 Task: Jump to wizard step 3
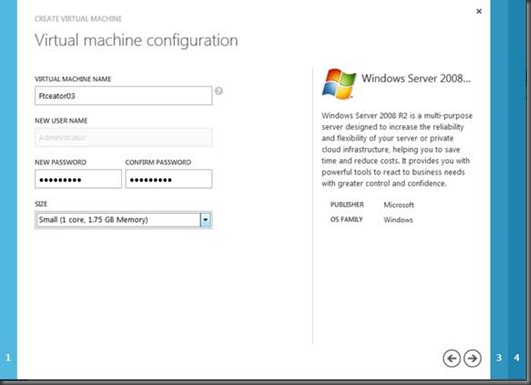pyautogui.click(x=499, y=358)
